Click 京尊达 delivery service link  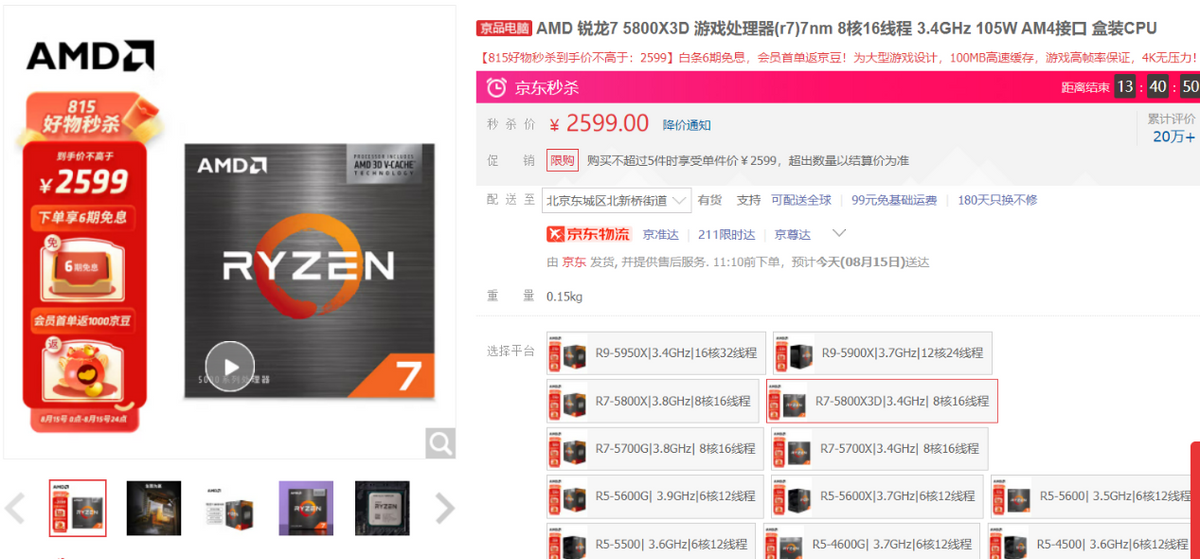793,235
